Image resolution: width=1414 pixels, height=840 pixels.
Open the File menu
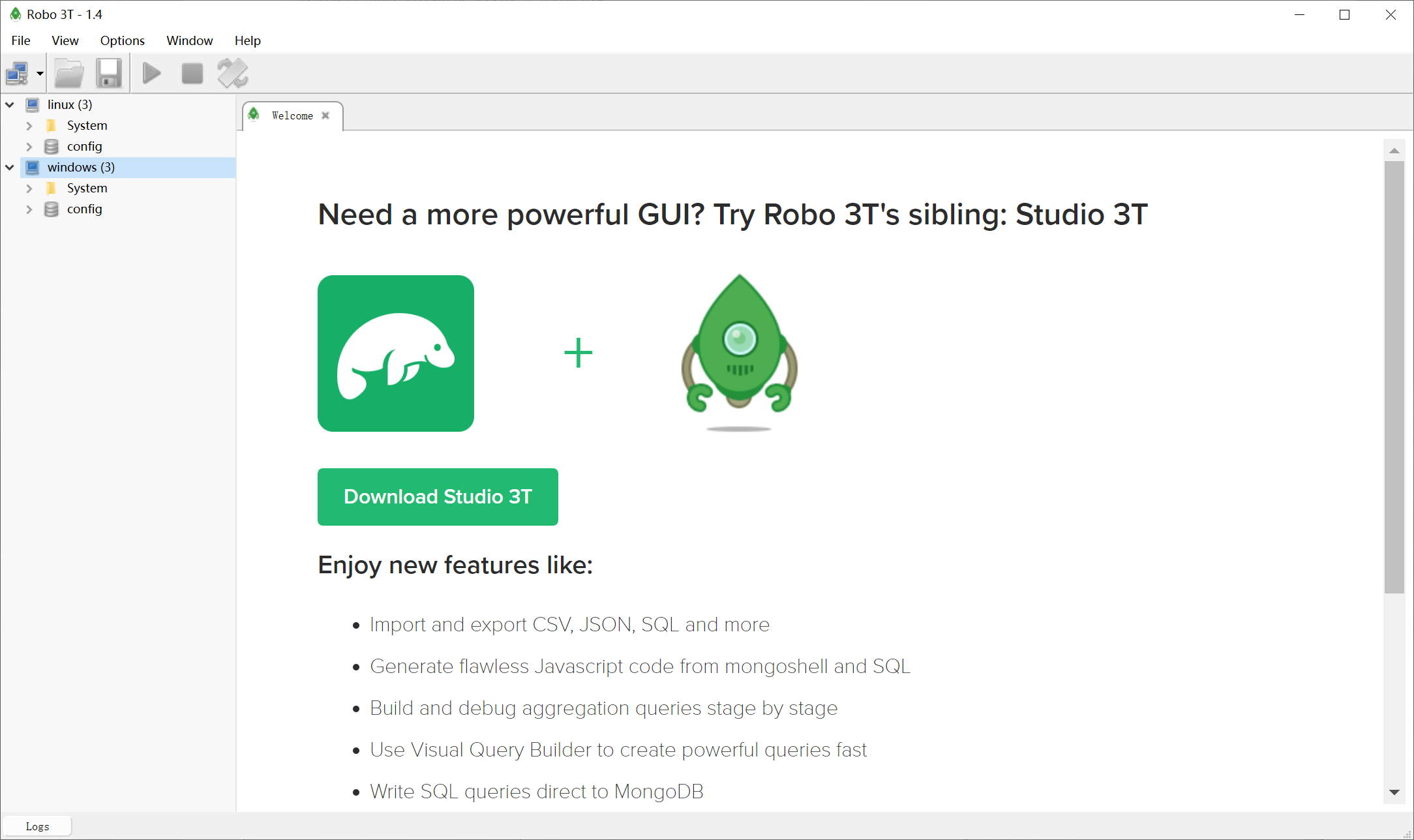click(21, 40)
